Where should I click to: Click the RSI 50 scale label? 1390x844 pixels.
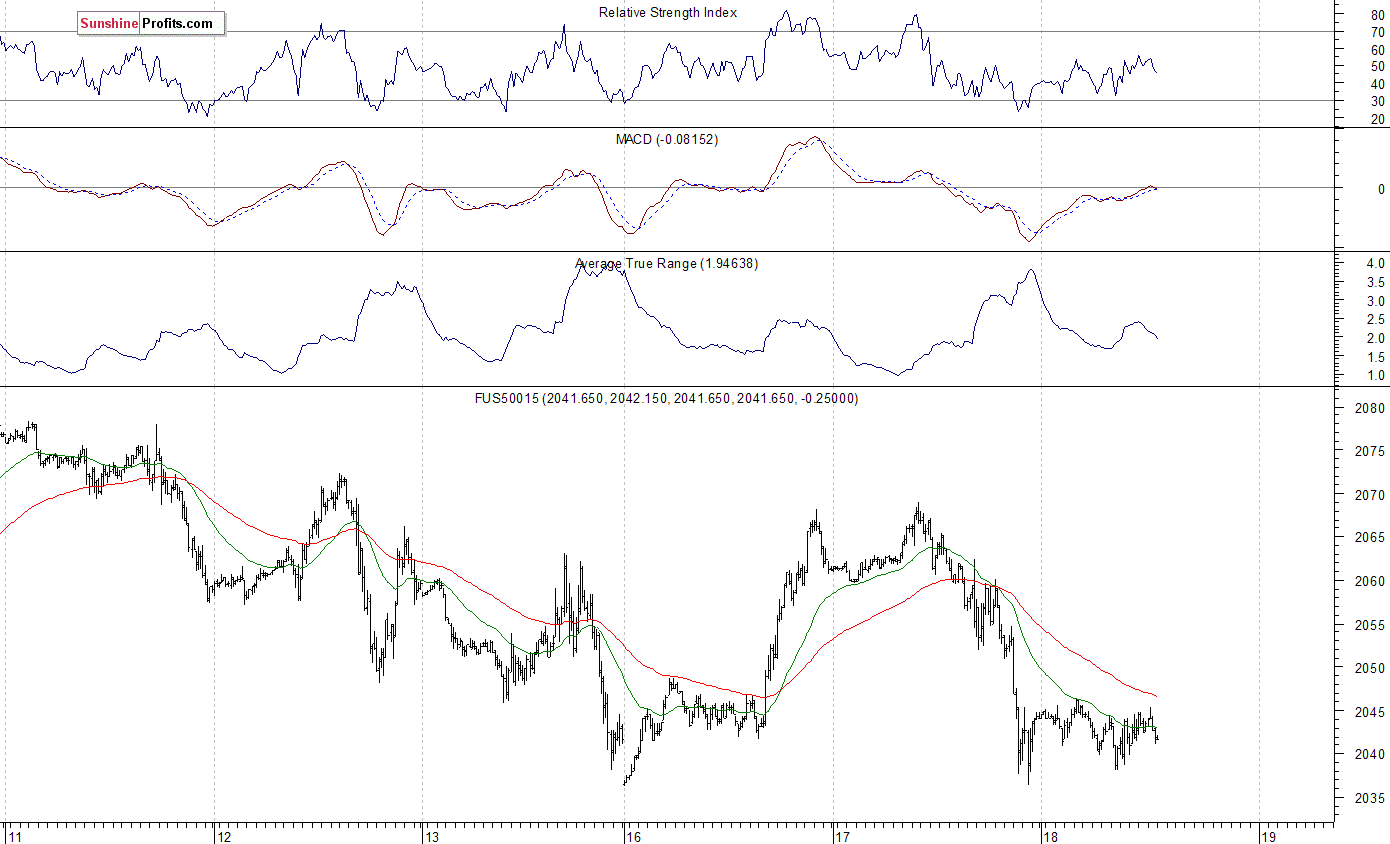(1377, 66)
